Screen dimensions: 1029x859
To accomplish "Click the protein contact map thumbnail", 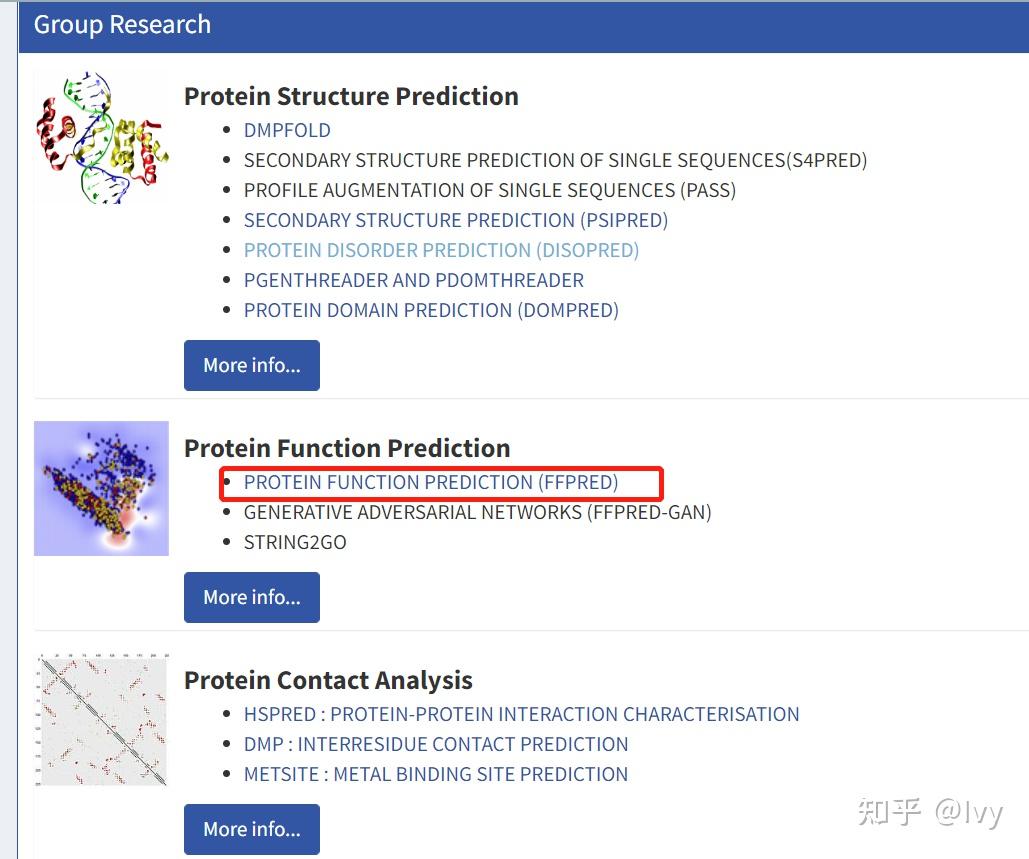I will 101,720.
